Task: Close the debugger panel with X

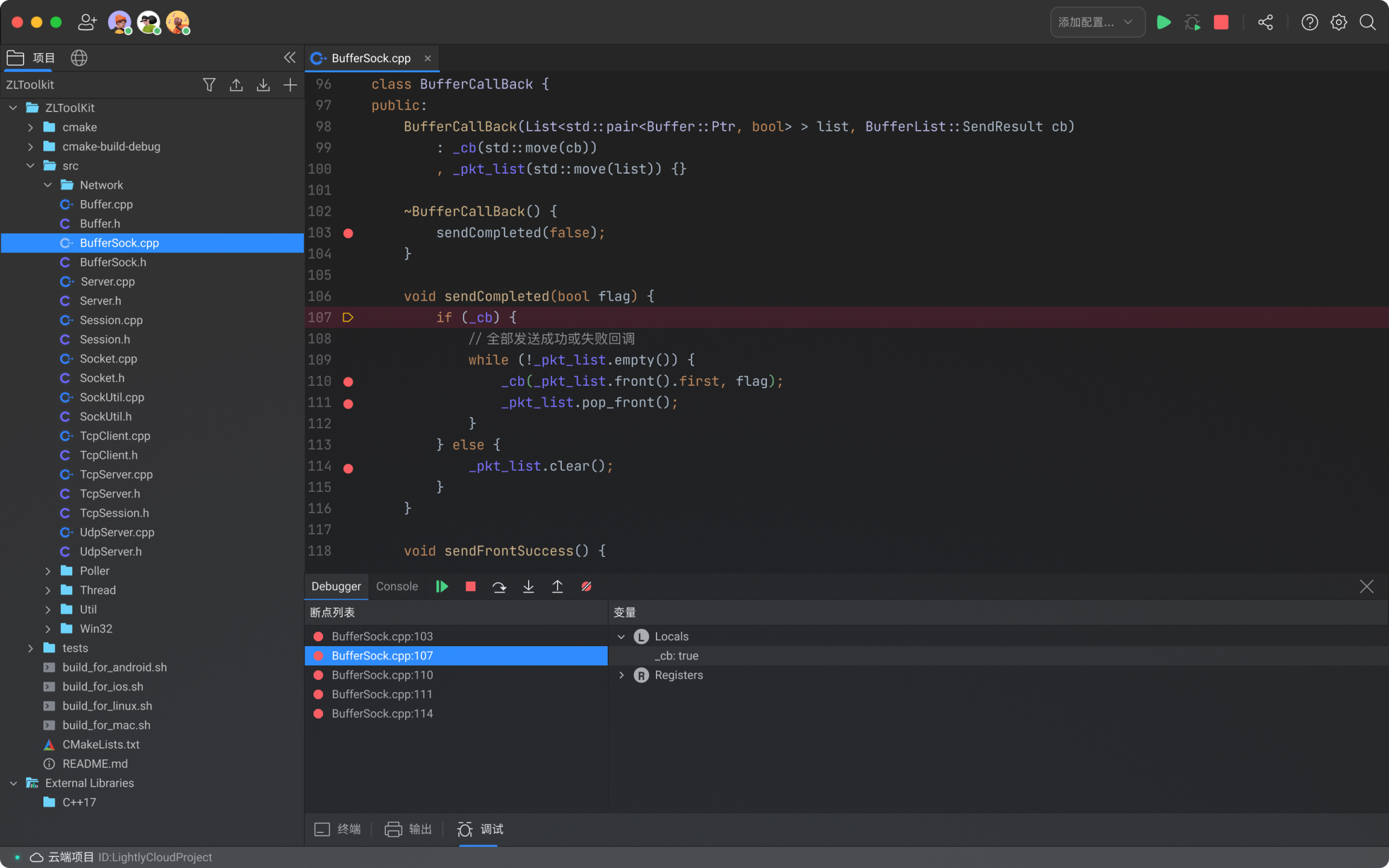Action: coord(1366,587)
